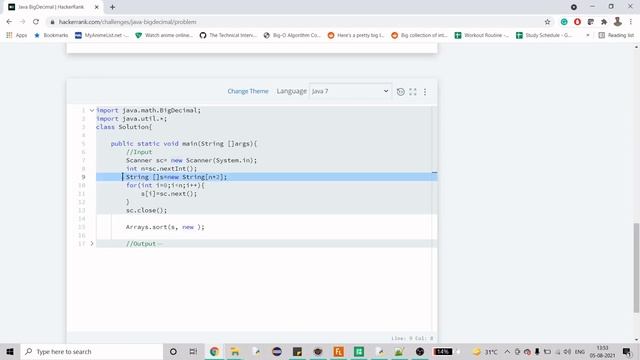Screen dimensions: 640x360
Task: Click the Arrays.sort line in editor
Action: (x=165, y=227)
